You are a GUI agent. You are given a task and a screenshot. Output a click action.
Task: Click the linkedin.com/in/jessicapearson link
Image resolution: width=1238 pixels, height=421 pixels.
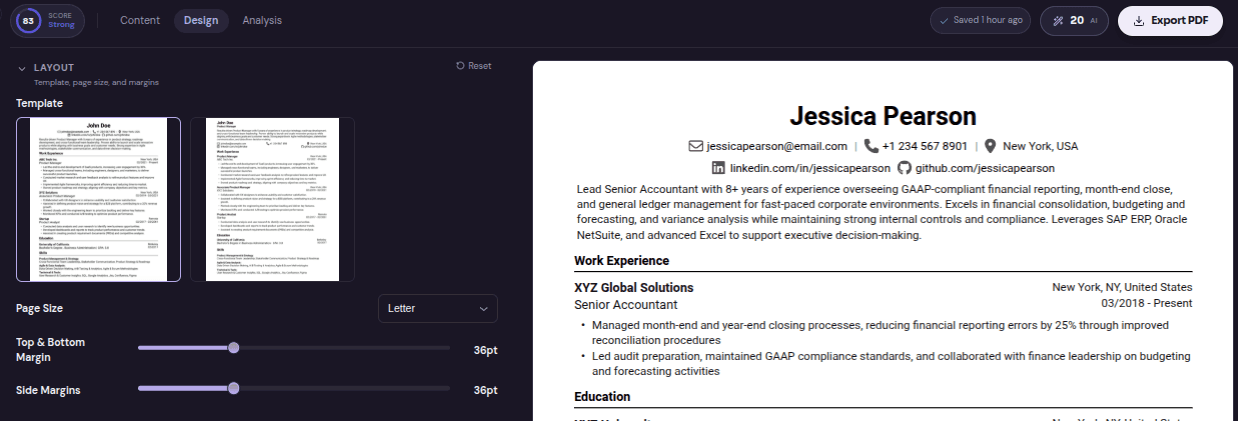point(809,168)
